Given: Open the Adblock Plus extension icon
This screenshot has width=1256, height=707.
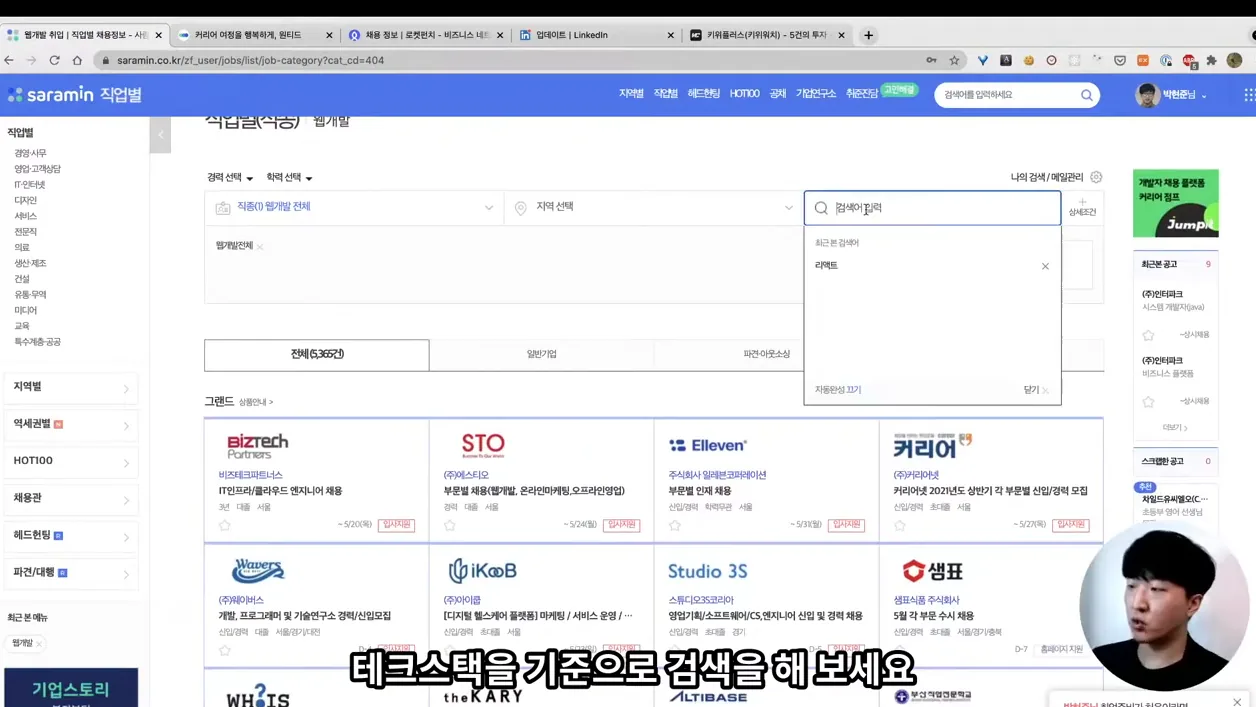Looking at the screenshot, I should pos(1189,60).
